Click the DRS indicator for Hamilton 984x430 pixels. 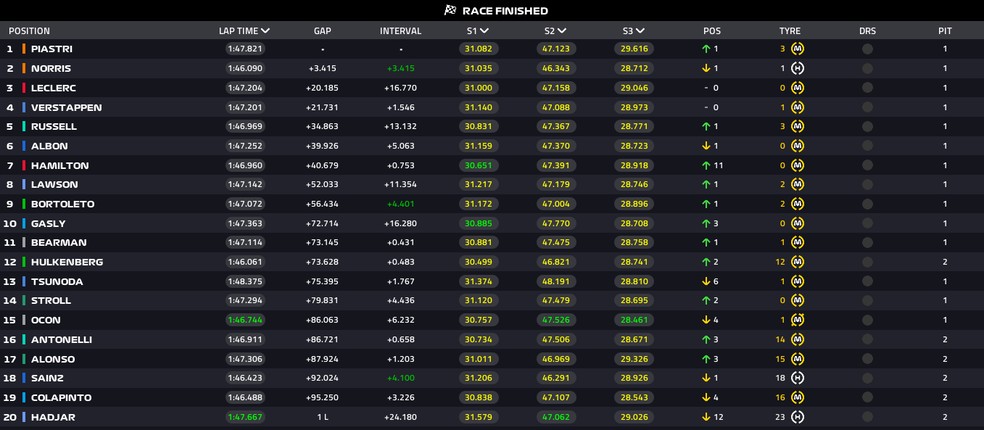867,165
